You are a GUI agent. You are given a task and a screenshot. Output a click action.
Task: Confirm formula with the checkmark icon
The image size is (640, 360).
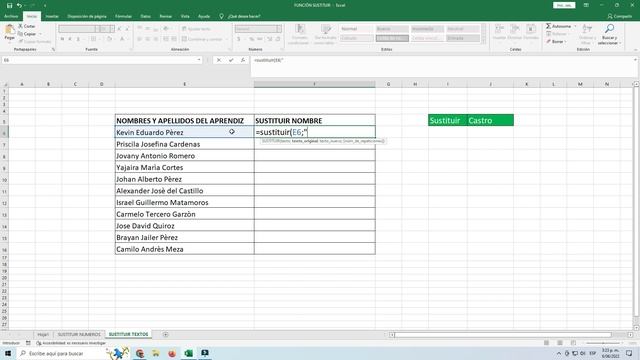pos(231,60)
